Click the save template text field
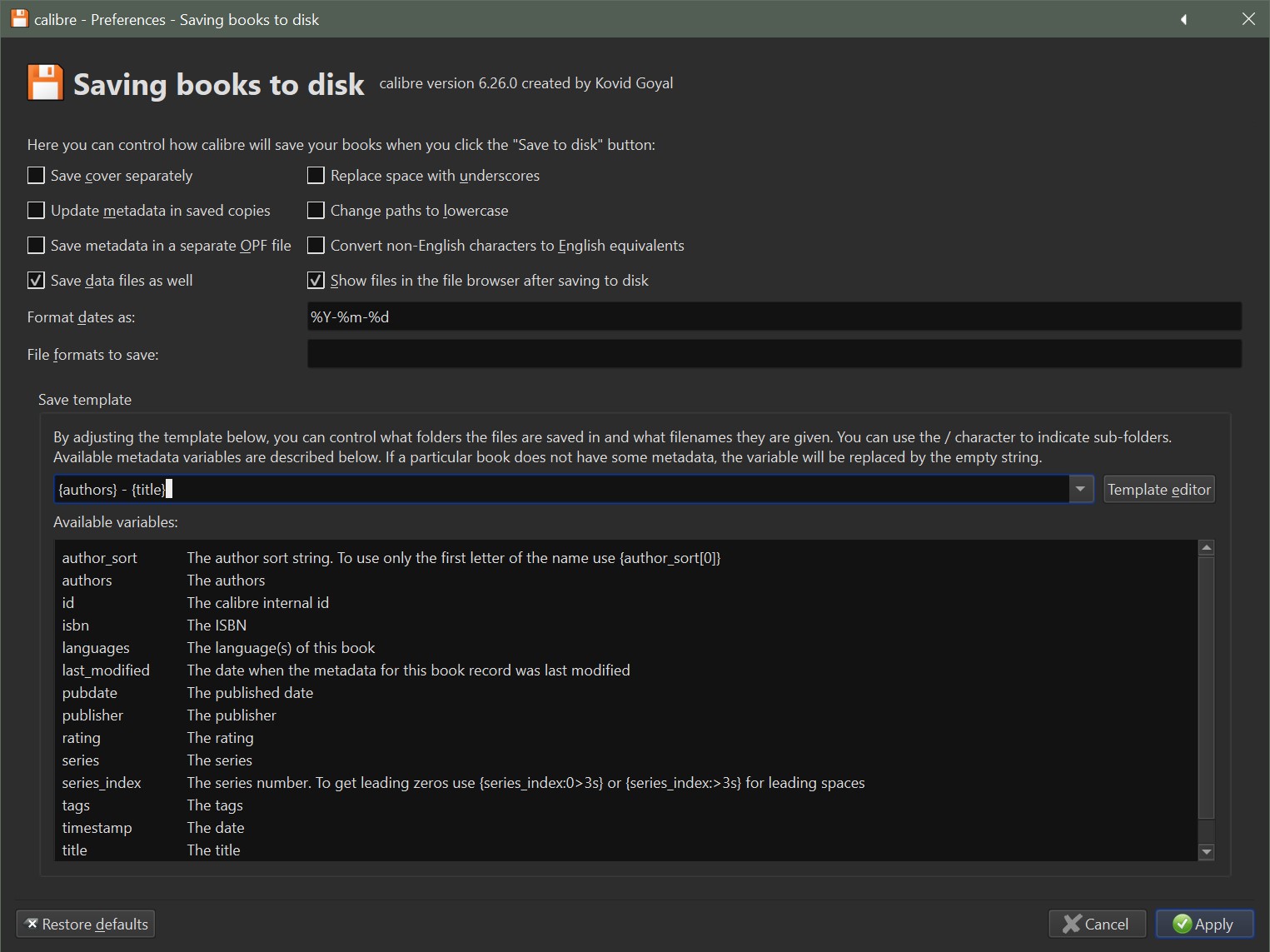Image resolution: width=1270 pixels, height=952 pixels. pyautogui.click(x=561, y=489)
